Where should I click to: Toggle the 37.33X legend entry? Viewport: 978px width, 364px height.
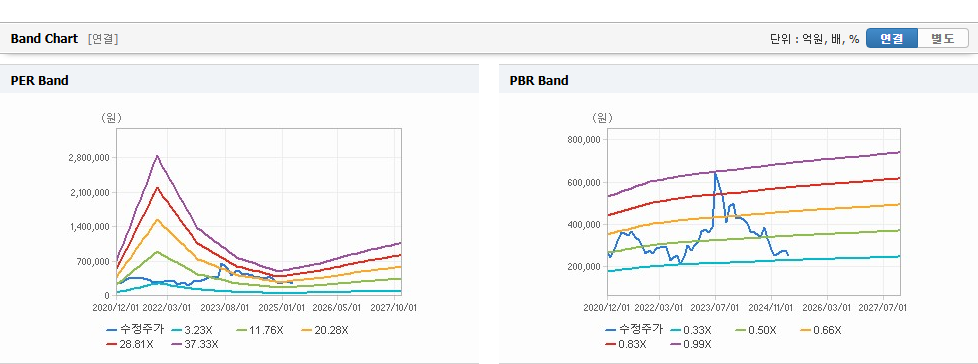[x=195, y=343]
